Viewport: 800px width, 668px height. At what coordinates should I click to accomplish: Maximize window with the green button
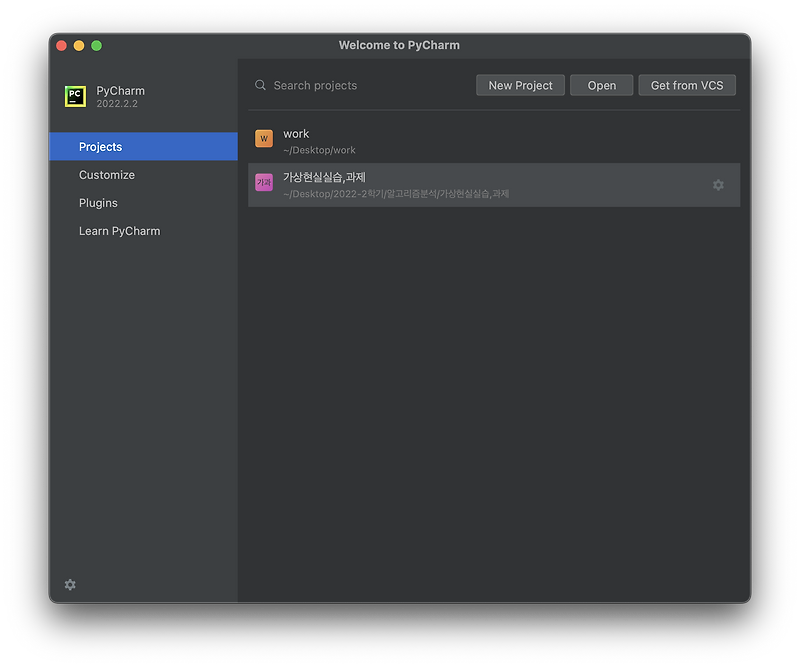(96, 45)
